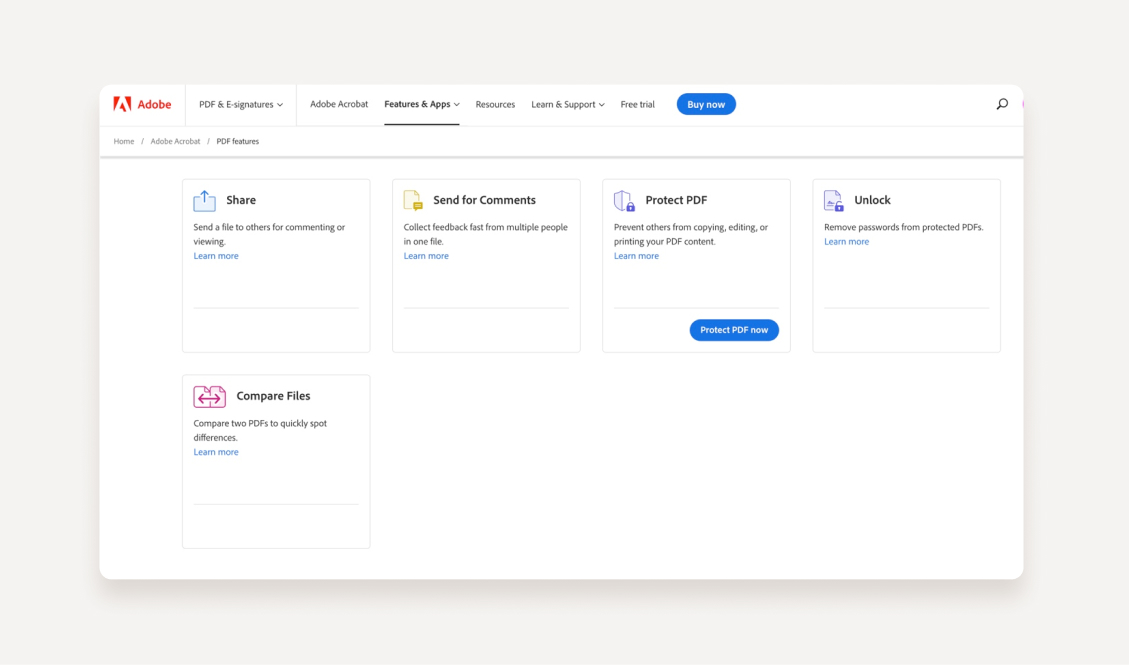Click Learn more under Unlock
Viewport: 1129px width, 665px height.
click(x=847, y=241)
